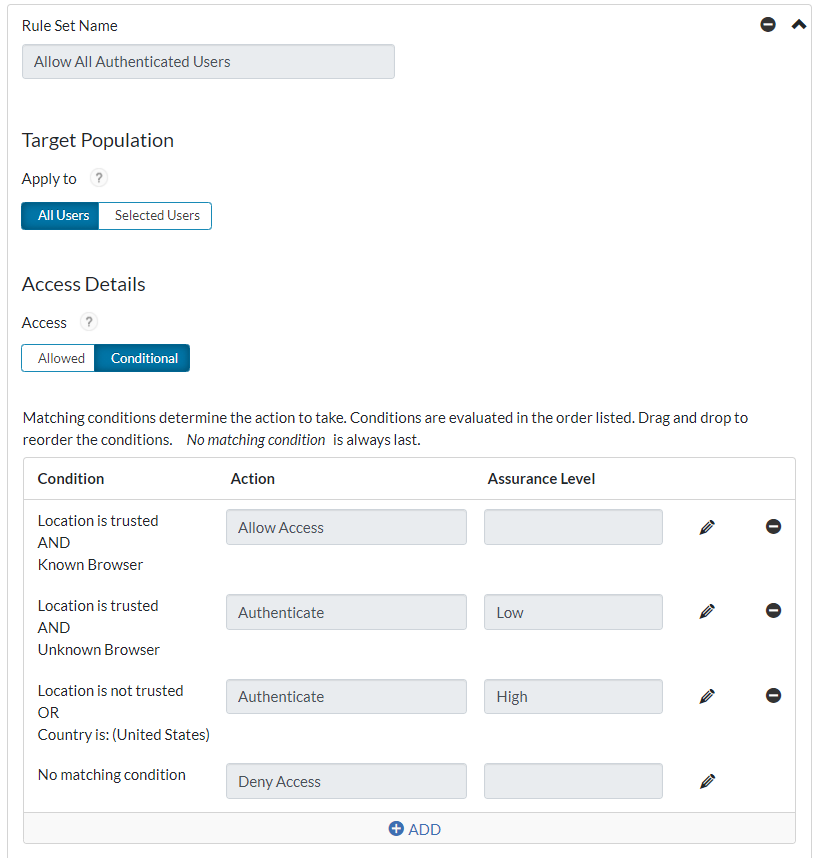Open the Apply to help tooltip
Screen dimensions: 816x858
pyautogui.click(x=97, y=178)
